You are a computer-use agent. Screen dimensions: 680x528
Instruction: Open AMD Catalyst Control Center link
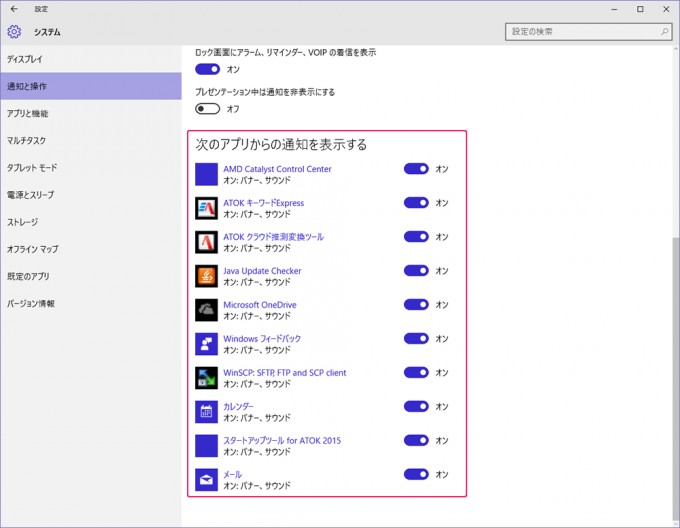coord(277,169)
